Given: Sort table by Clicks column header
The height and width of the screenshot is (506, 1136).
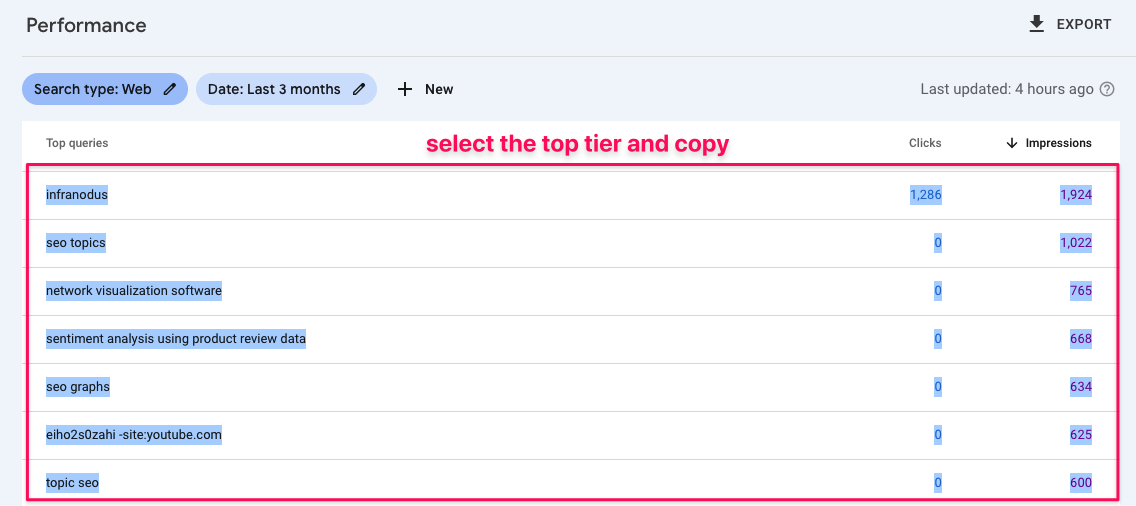Looking at the screenshot, I should [x=925, y=143].
